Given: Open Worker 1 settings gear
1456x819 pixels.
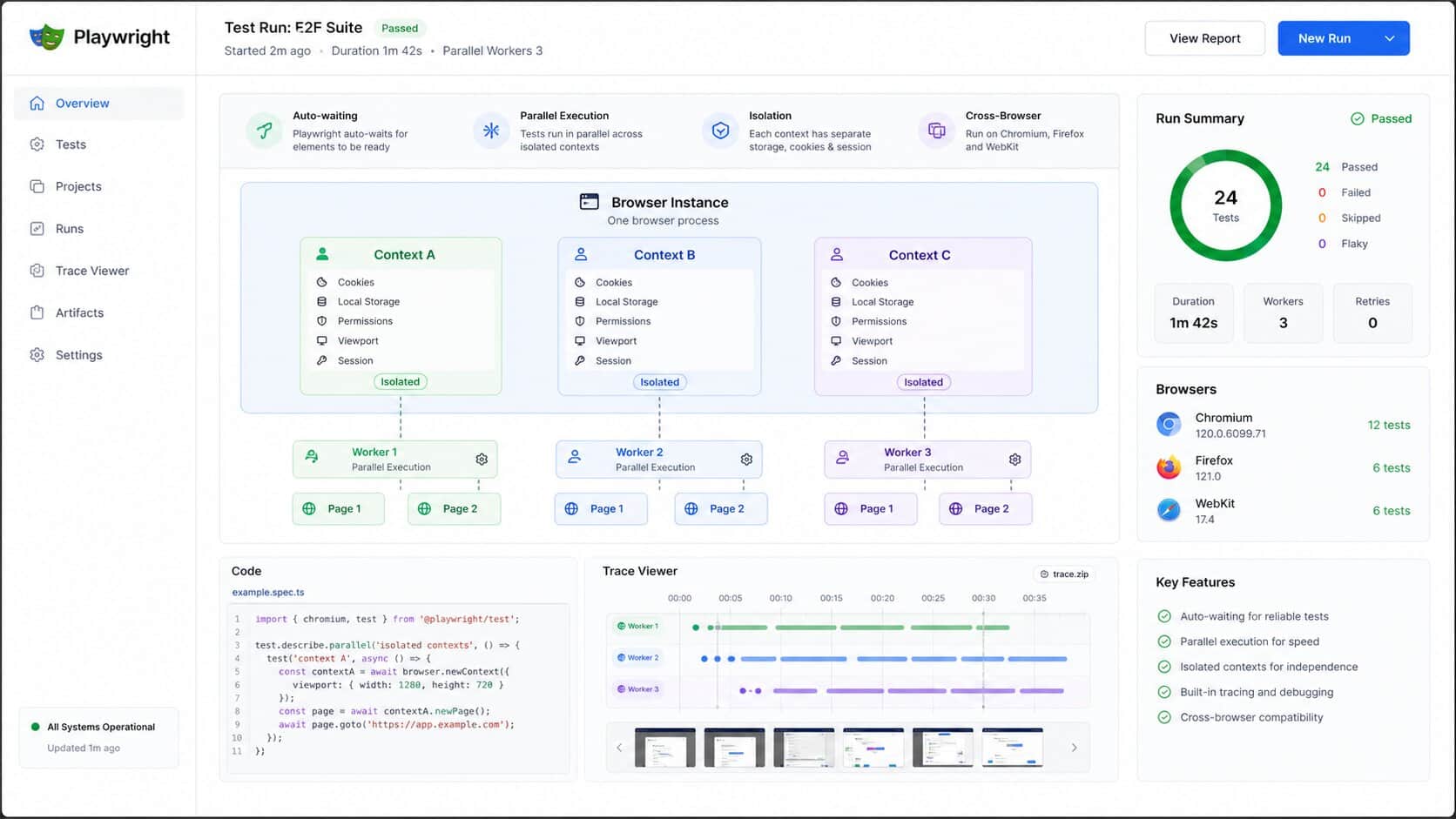Looking at the screenshot, I should pyautogui.click(x=482, y=460).
